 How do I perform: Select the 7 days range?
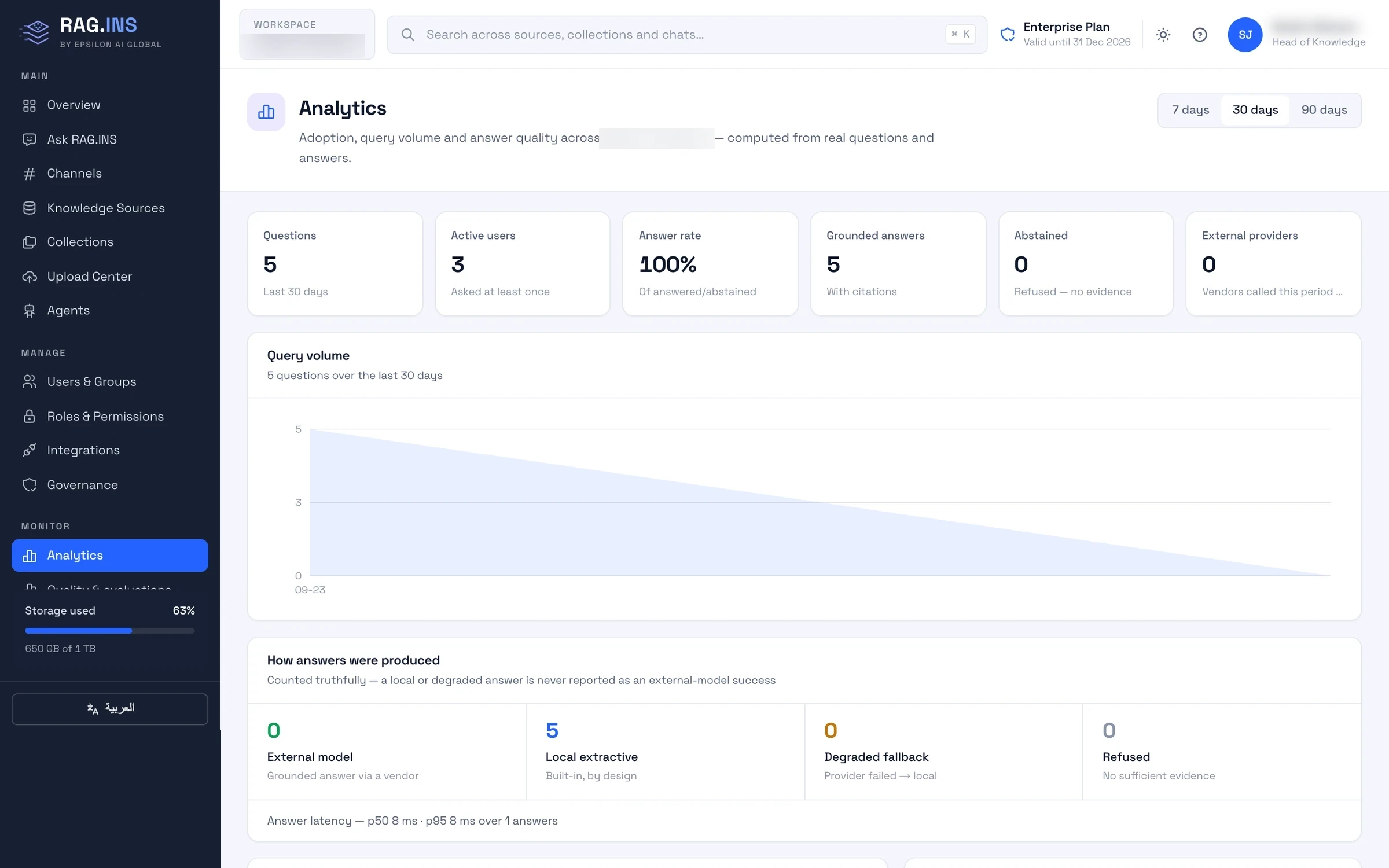pos(1190,110)
